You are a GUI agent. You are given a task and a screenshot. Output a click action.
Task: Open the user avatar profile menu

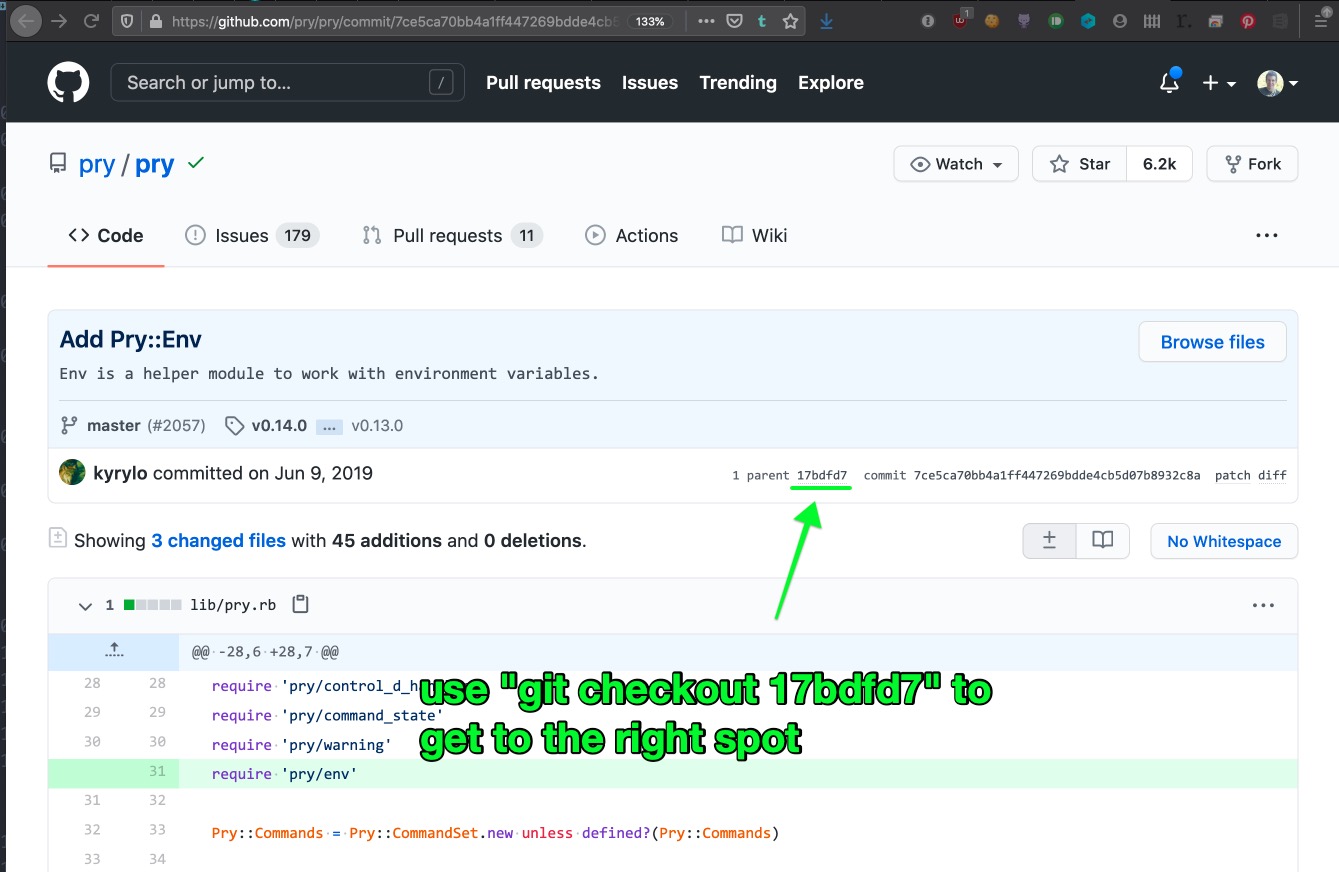click(x=1278, y=83)
